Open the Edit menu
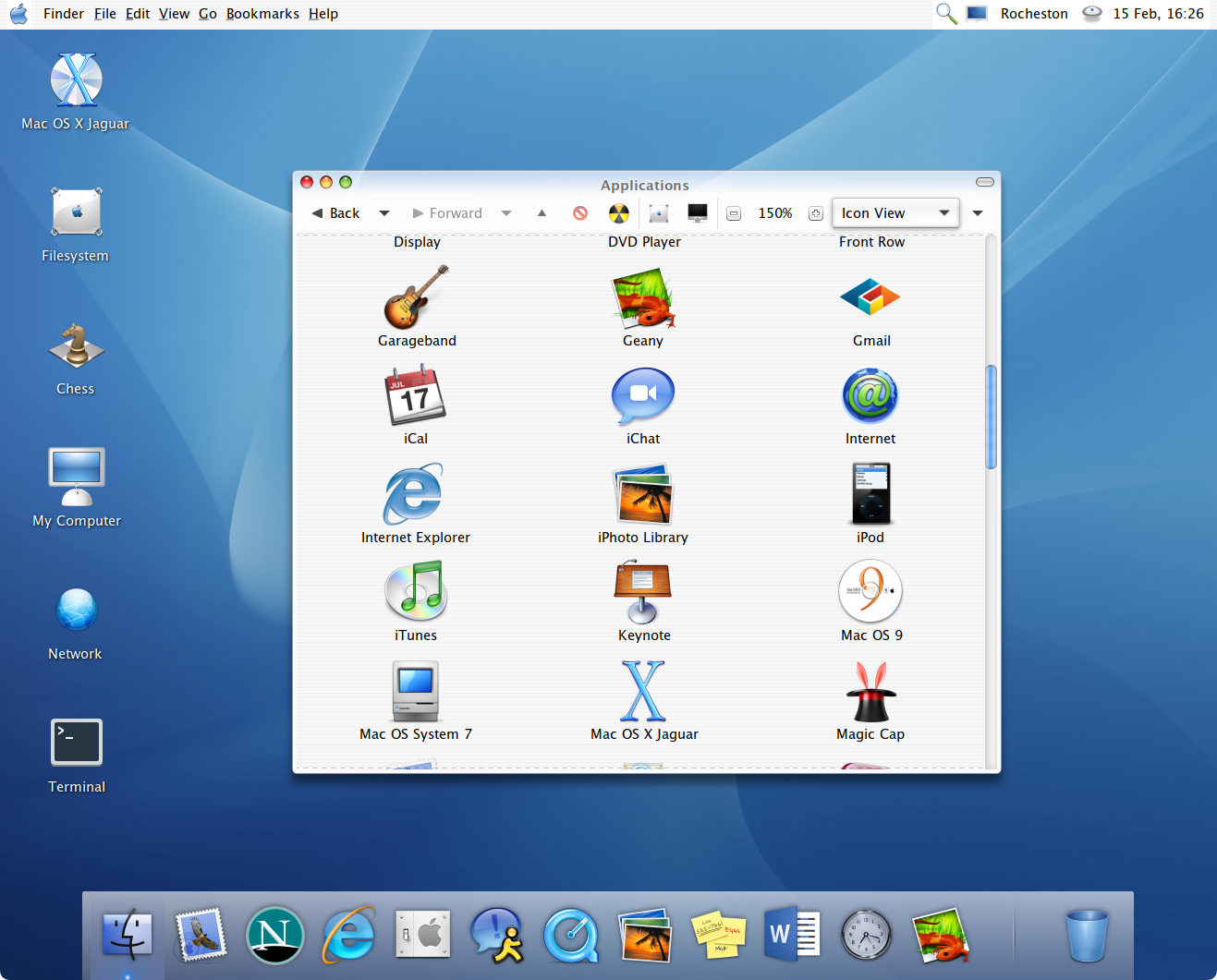1217x980 pixels. click(138, 14)
